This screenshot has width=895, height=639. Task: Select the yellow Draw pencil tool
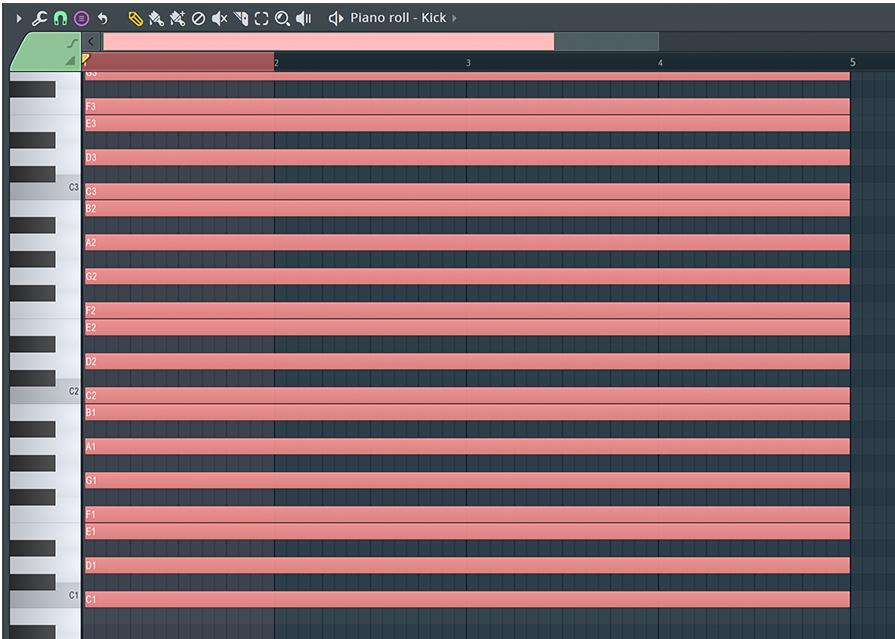coord(135,19)
